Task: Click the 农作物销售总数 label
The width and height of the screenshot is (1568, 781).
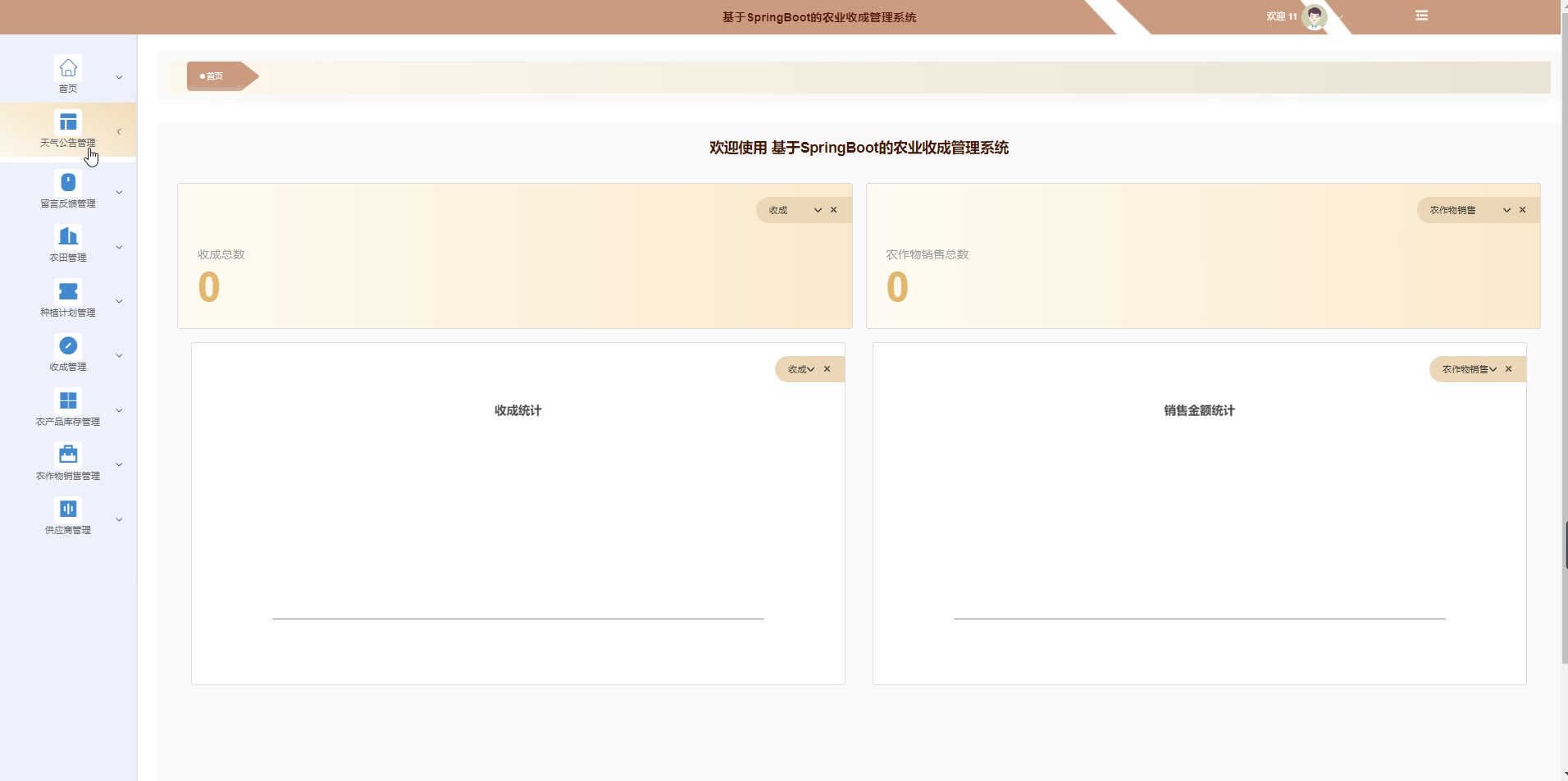Action: [928, 254]
